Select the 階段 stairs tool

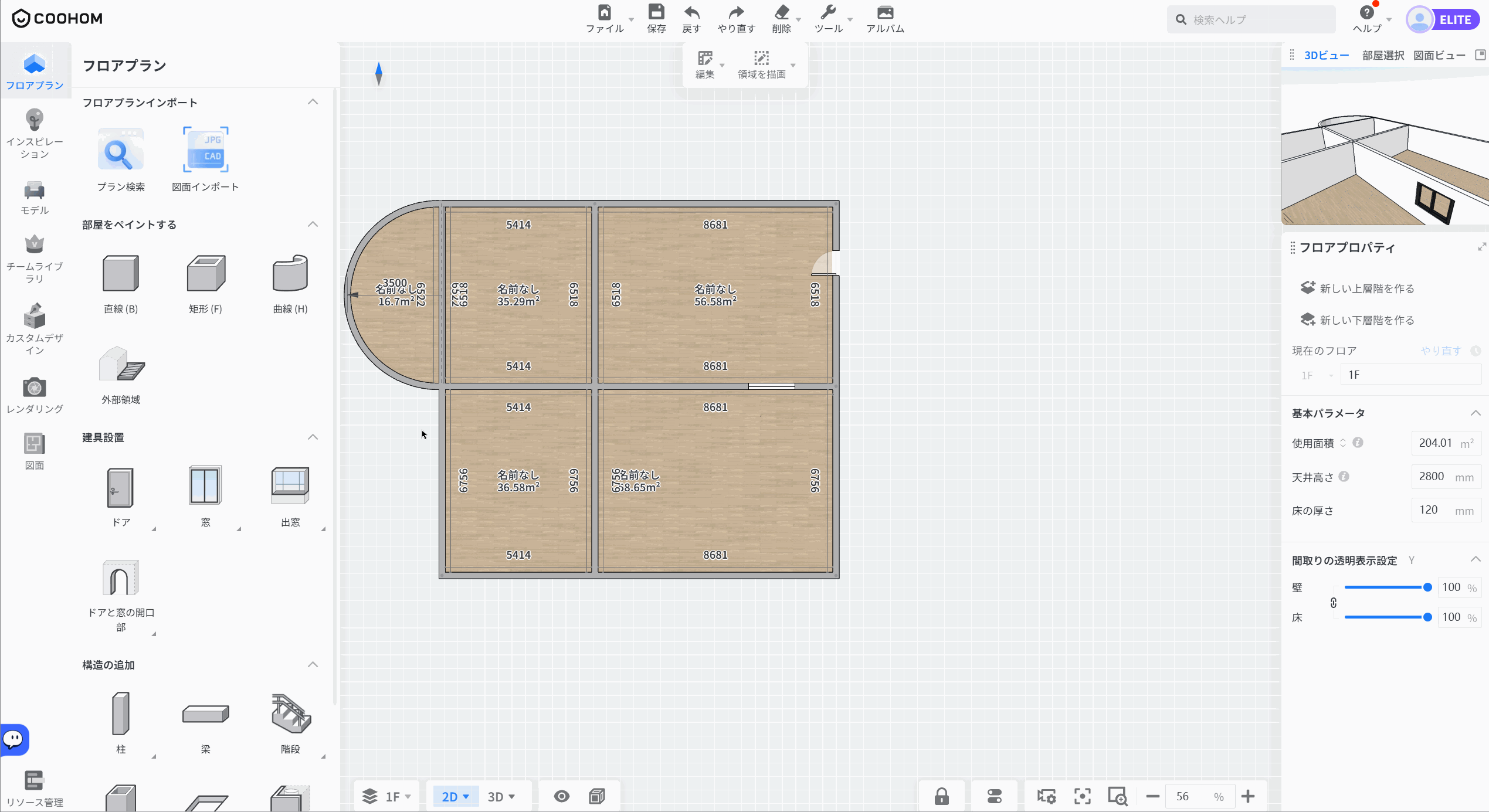pos(290,723)
